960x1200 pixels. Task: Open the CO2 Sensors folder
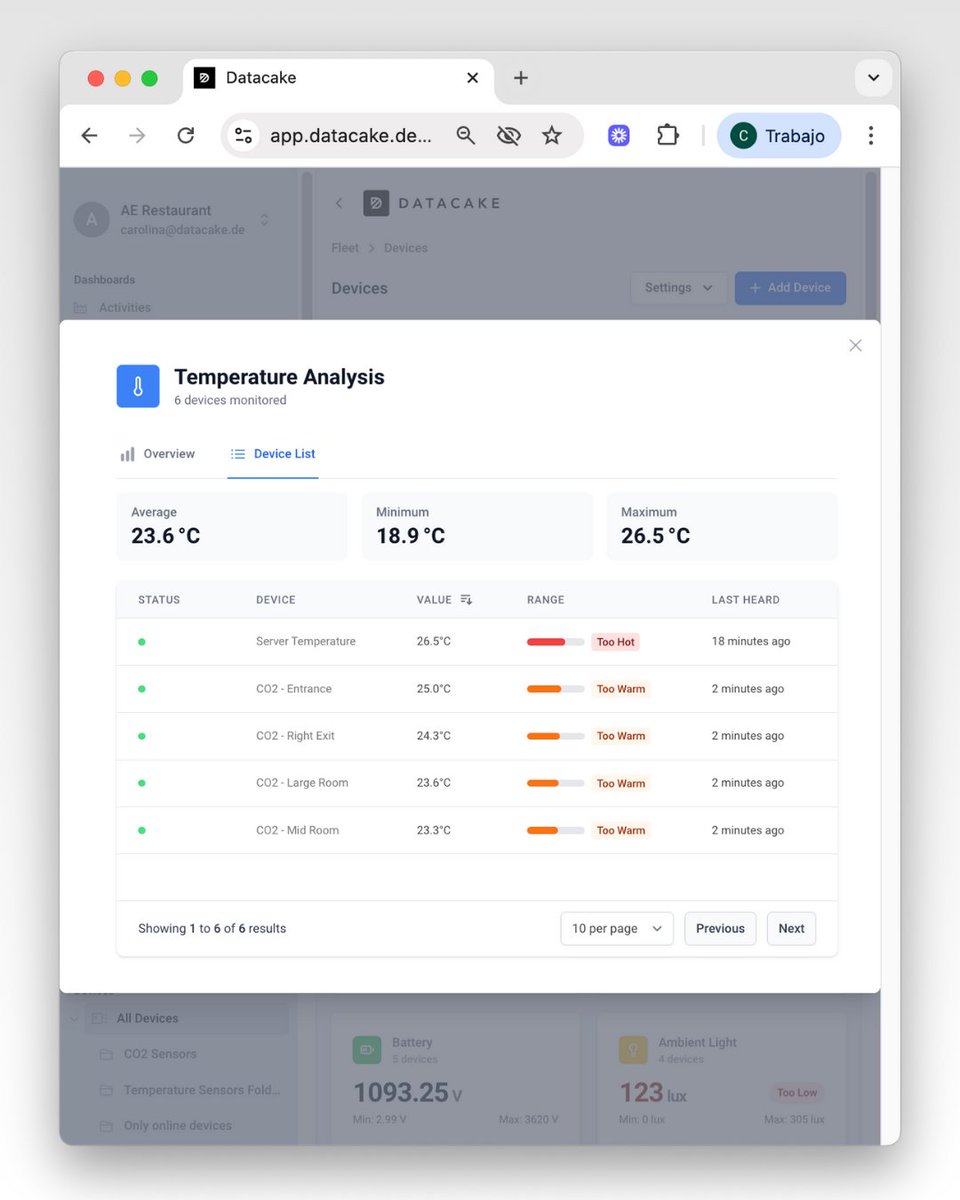point(160,1054)
